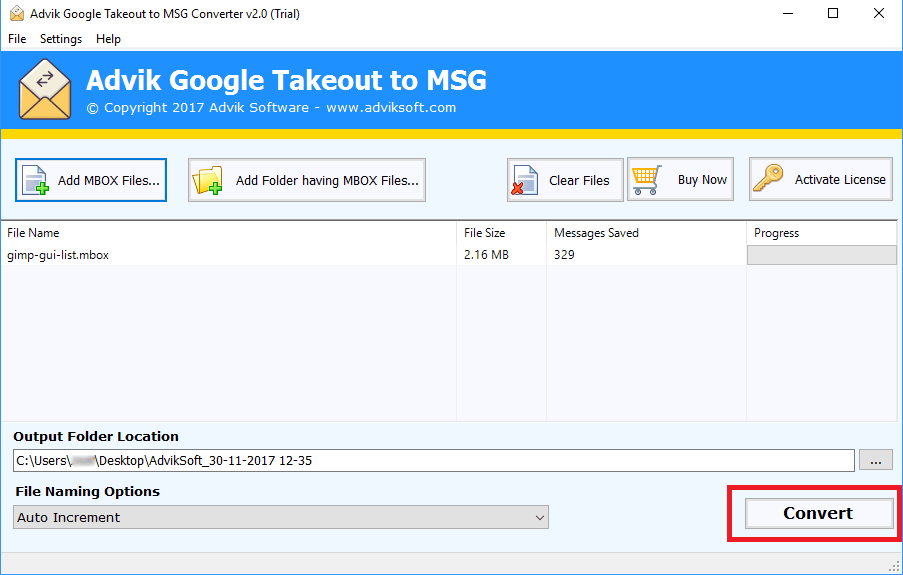Image resolution: width=903 pixels, height=575 pixels.
Task: Click the Advik Google Takeout to MSG heading
Action: (x=286, y=80)
